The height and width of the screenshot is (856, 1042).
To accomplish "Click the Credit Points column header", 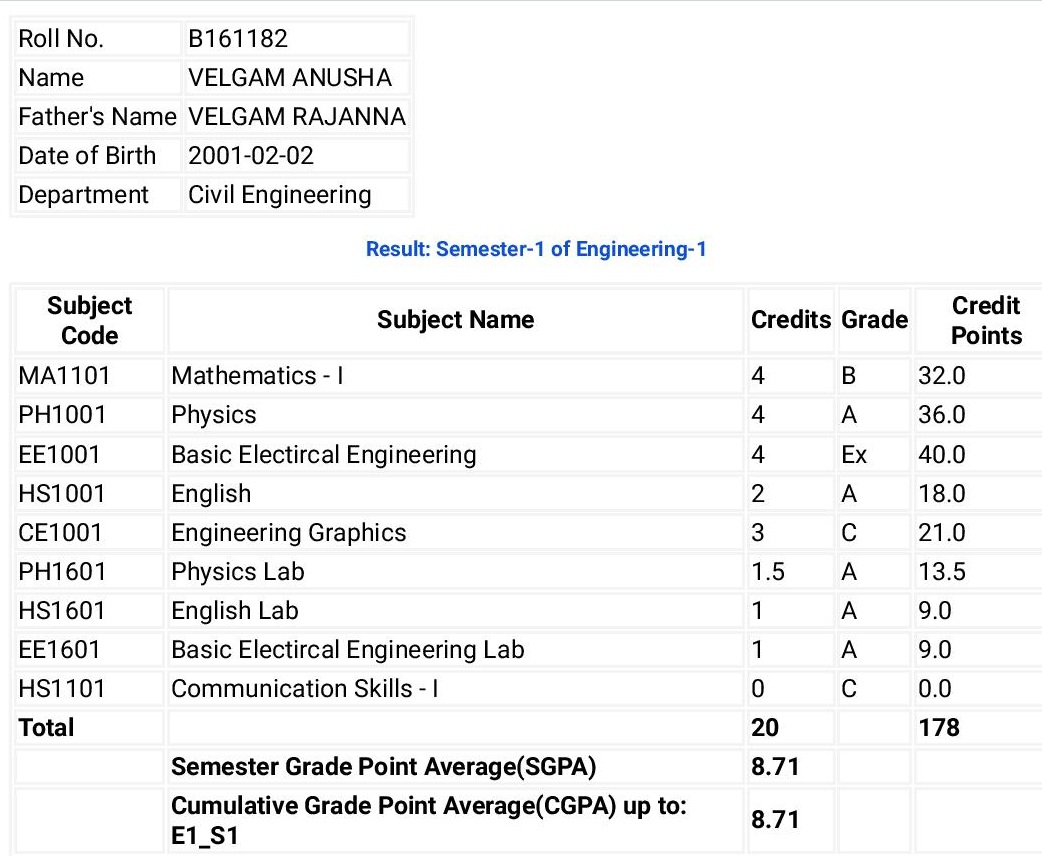I will tap(986, 320).
